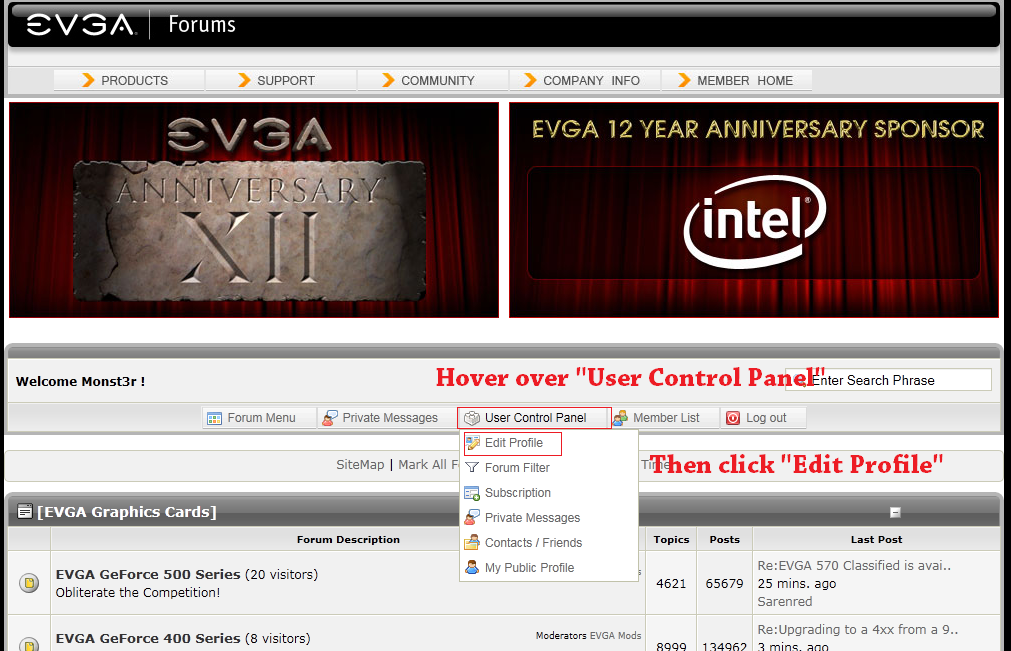Viewport: 1011px width, 651px height.
Task: Choose Private Messages in the dropdown list
Action: [x=532, y=518]
